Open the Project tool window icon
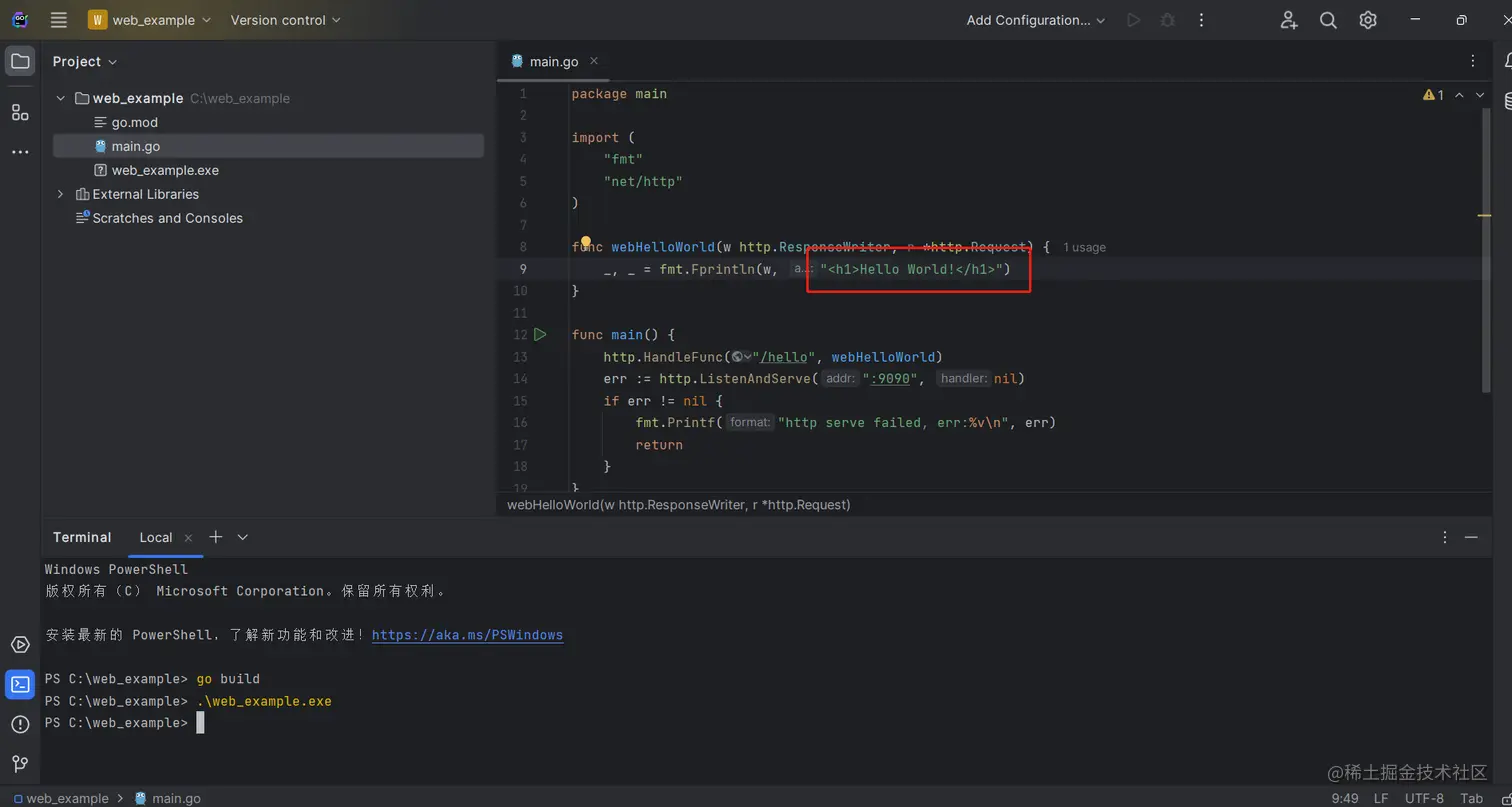 [x=20, y=62]
